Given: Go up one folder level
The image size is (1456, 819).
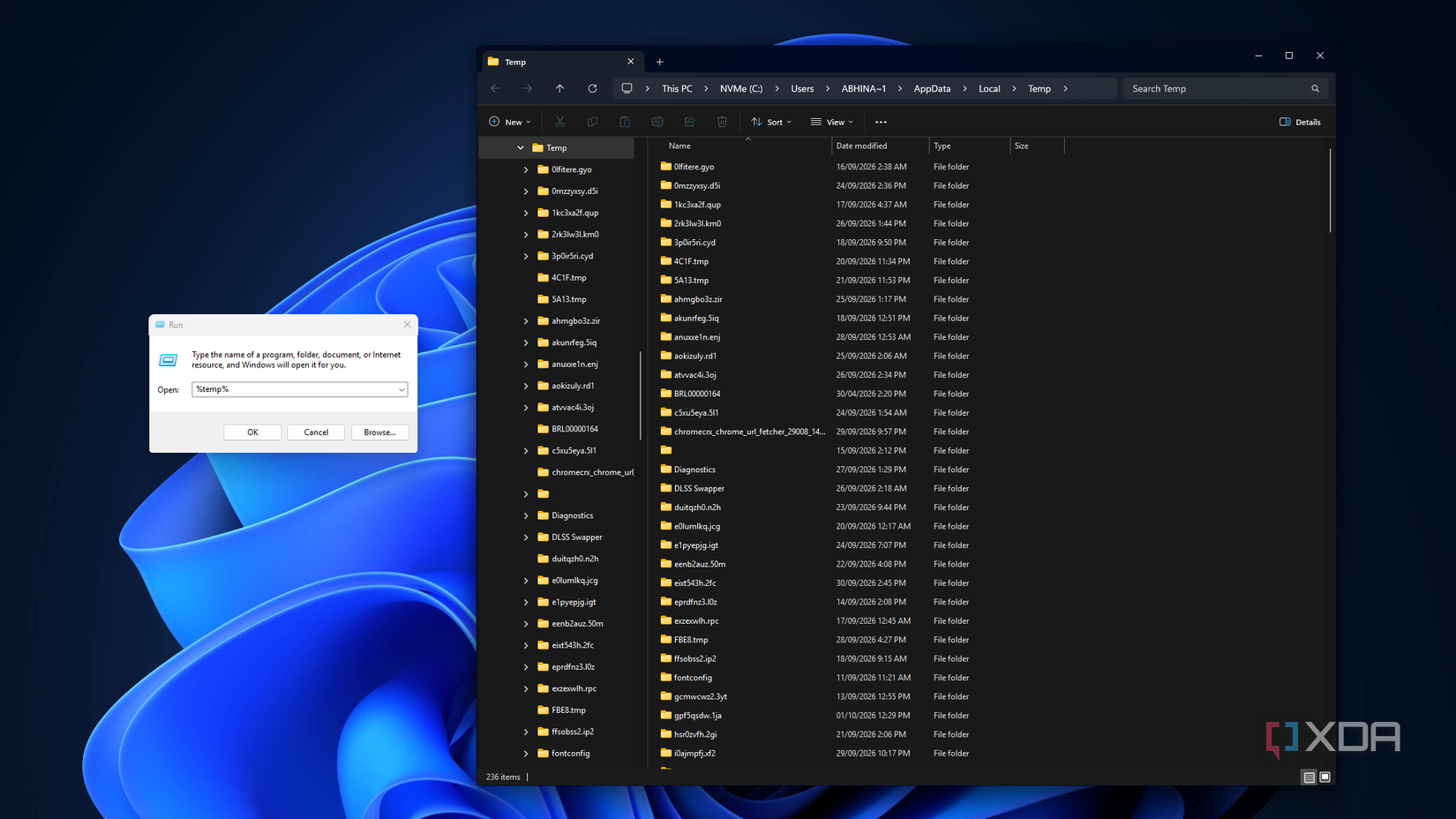Looking at the screenshot, I should tap(559, 88).
